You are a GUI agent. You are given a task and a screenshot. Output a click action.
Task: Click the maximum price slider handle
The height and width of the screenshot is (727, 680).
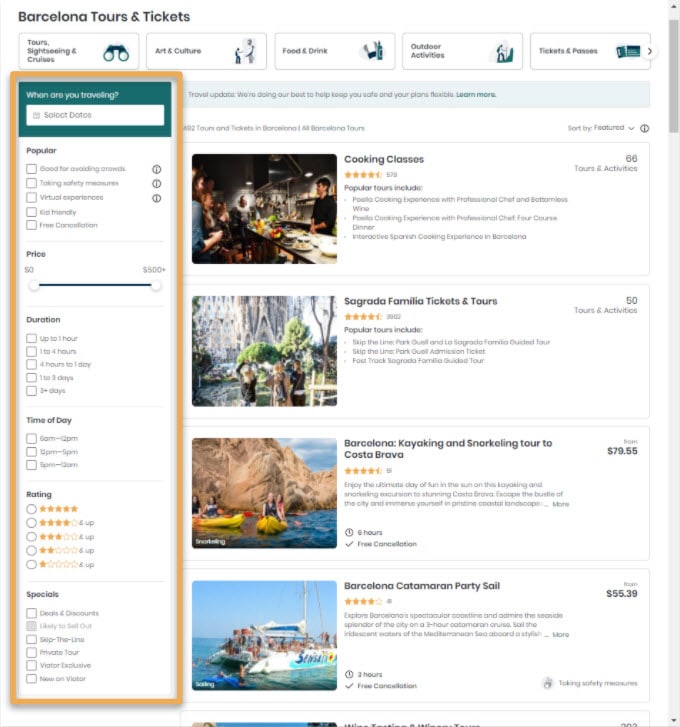[x=156, y=285]
